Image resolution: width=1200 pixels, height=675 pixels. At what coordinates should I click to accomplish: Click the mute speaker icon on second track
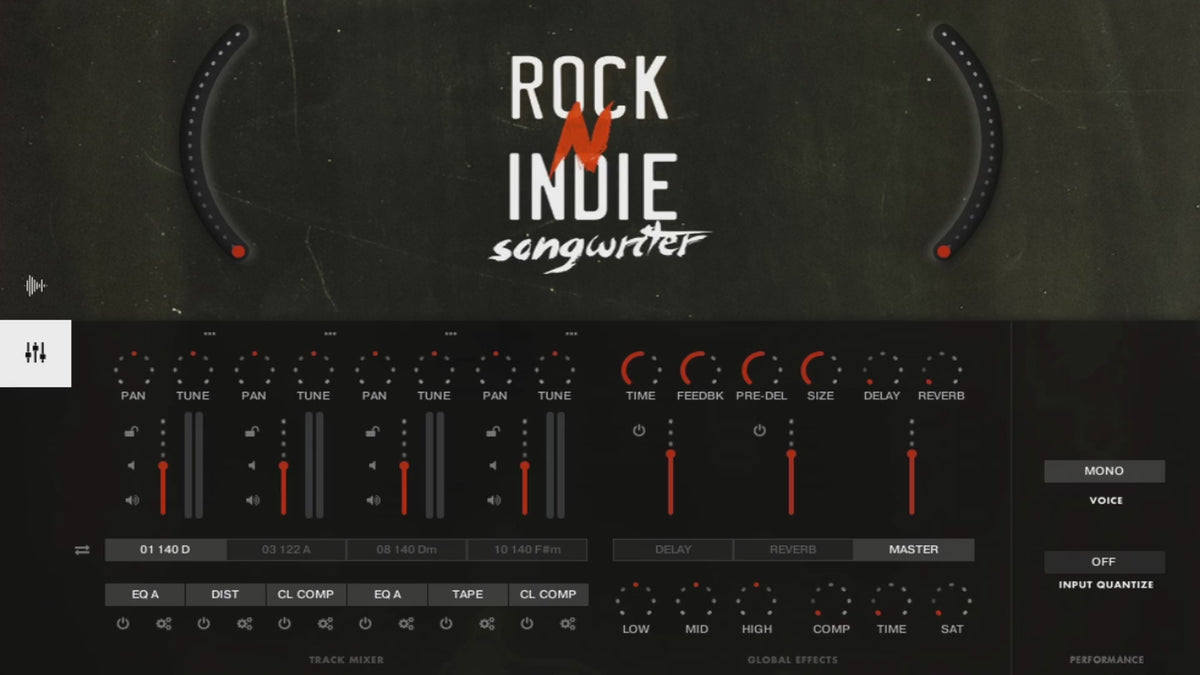click(x=253, y=465)
